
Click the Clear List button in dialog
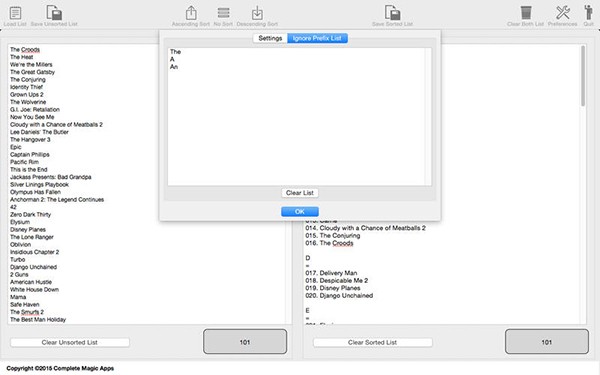pyautogui.click(x=300, y=193)
